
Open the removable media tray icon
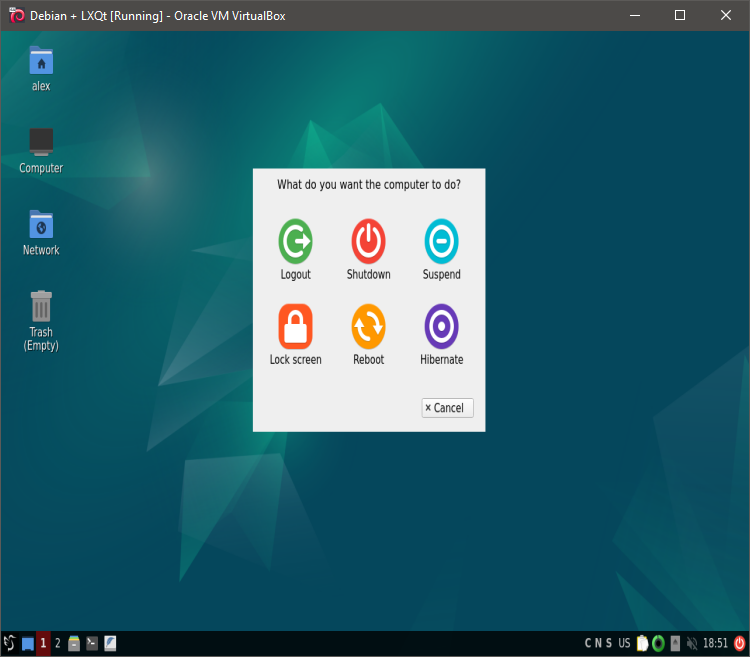click(x=675, y=643)
